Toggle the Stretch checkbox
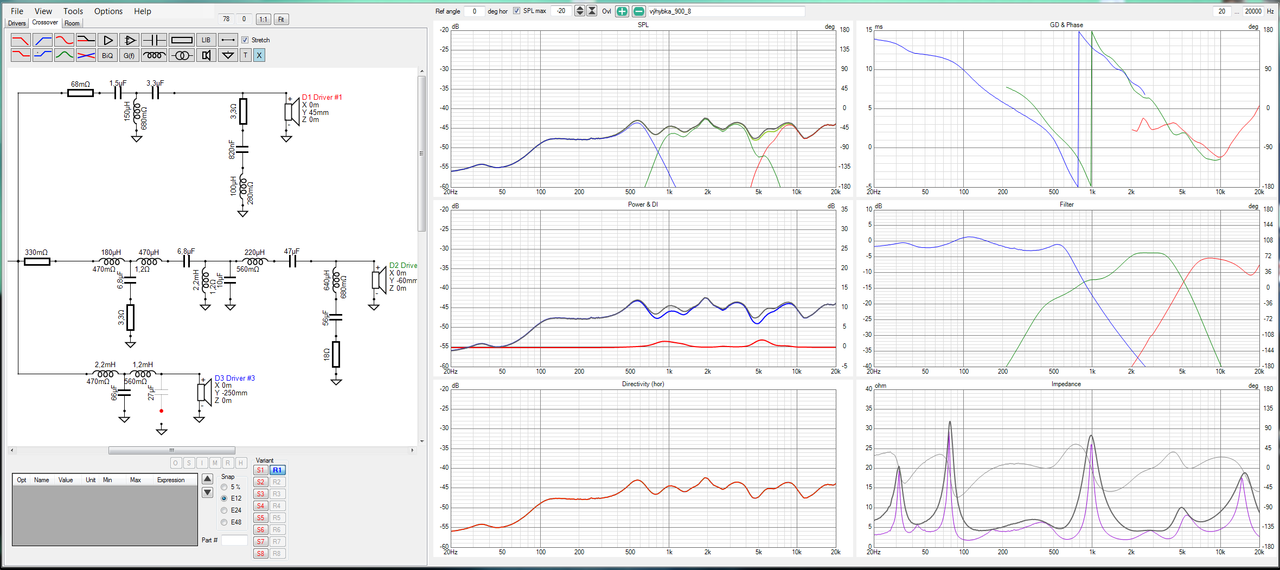1280x570 pixels. (245, 40)
